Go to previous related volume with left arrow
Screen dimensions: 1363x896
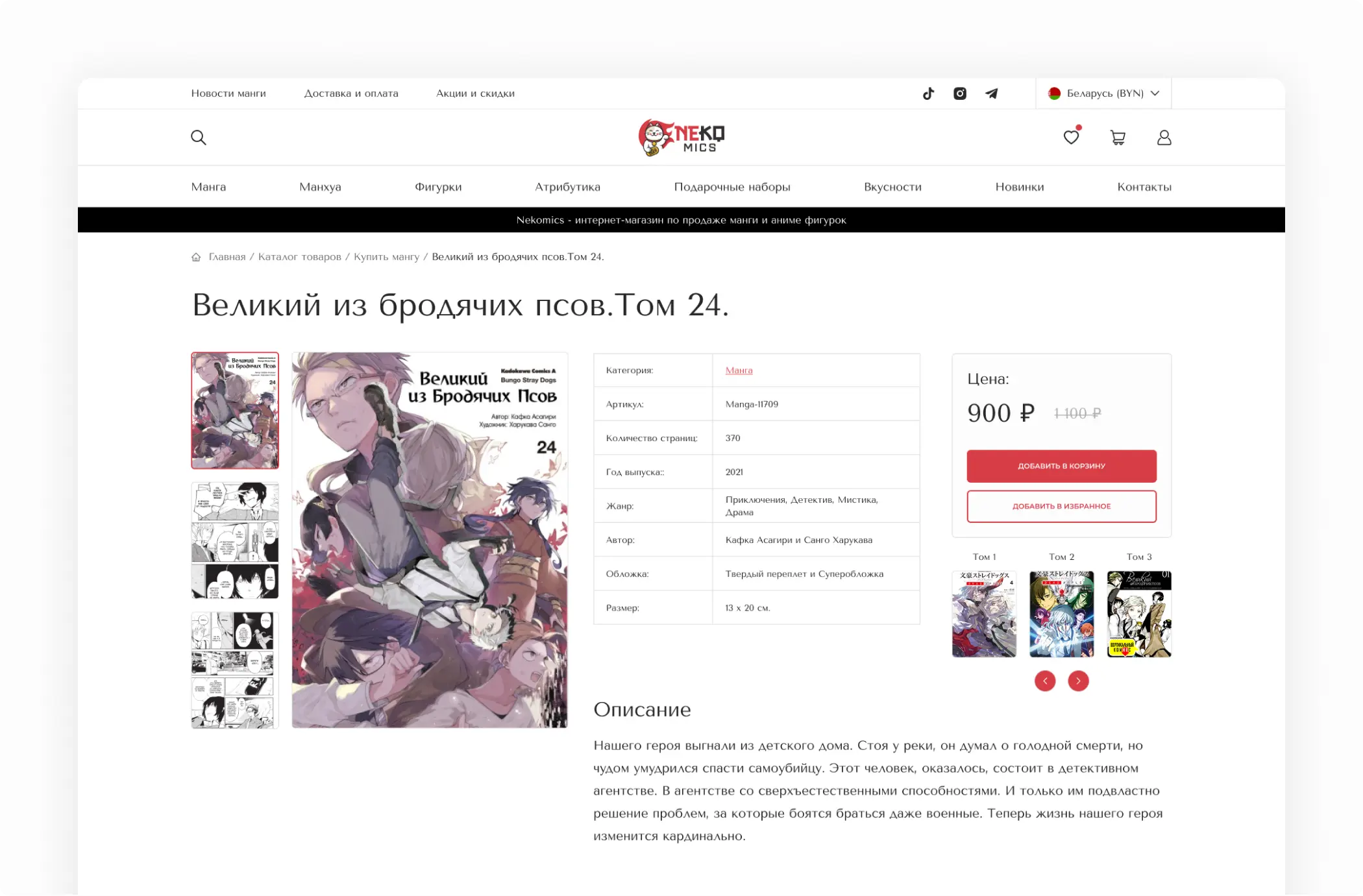click(x=1045, y=681)
